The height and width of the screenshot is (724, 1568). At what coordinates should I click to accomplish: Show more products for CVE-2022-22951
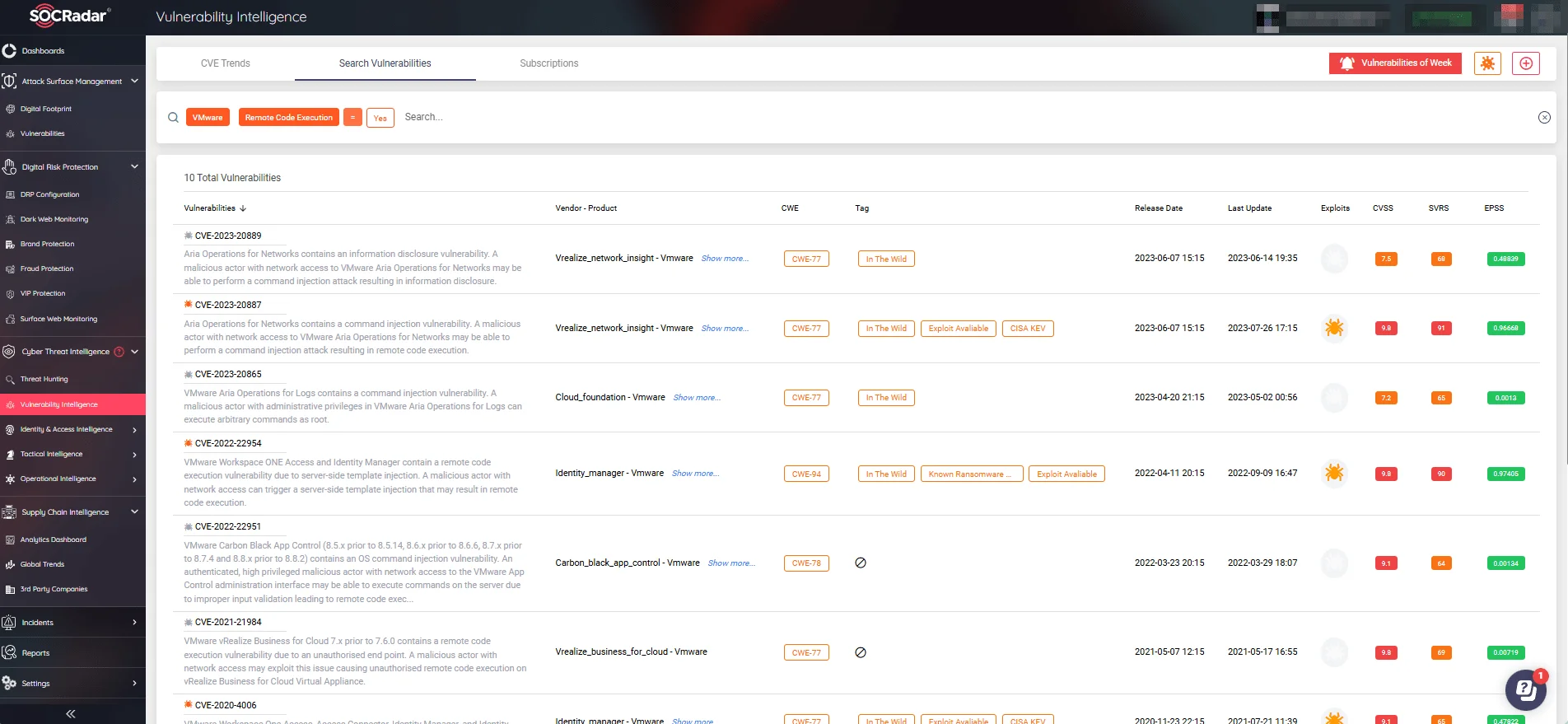pos(731,563)
